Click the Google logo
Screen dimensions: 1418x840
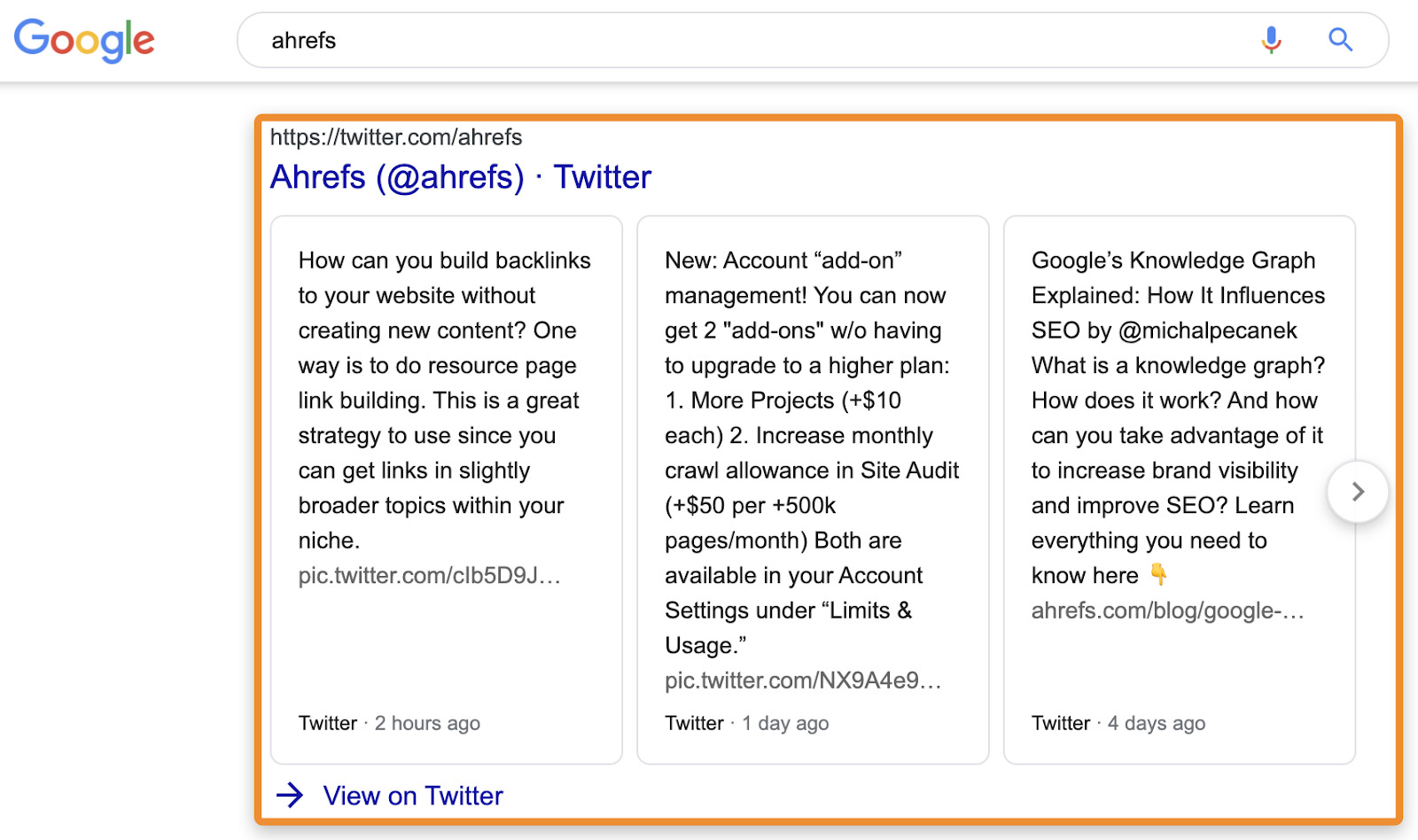[84, 40]
